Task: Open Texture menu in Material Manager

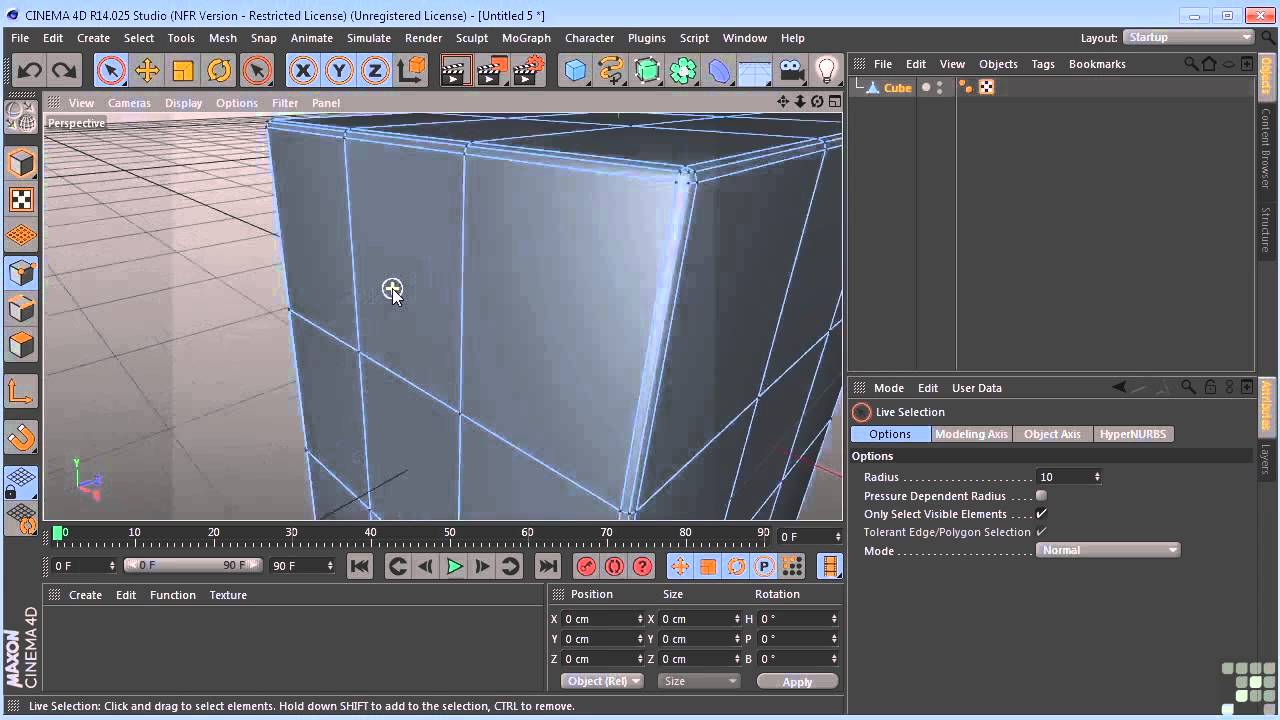Action: (228, 595)
